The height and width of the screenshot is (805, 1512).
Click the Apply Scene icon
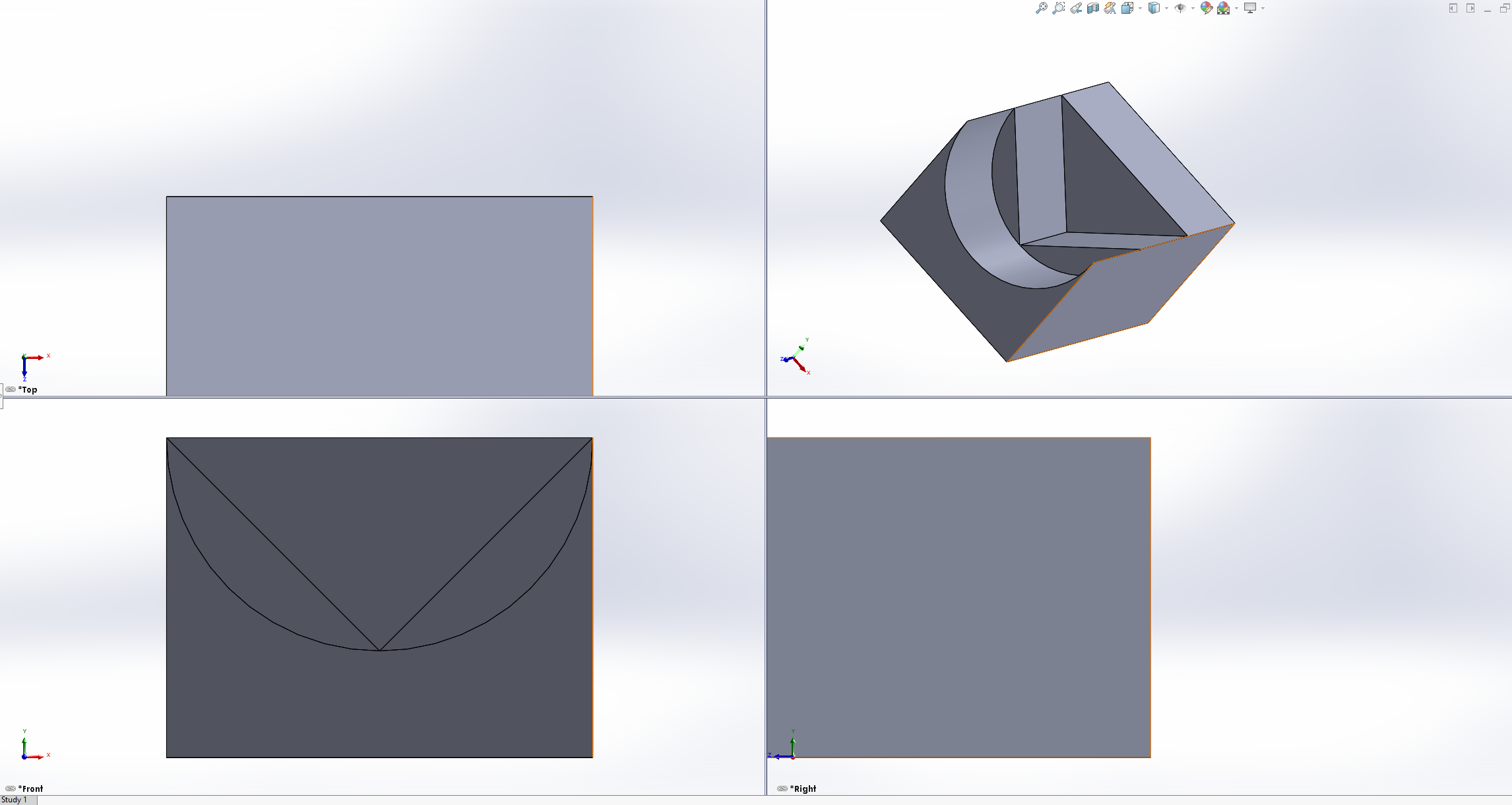tap(1224, 8)
